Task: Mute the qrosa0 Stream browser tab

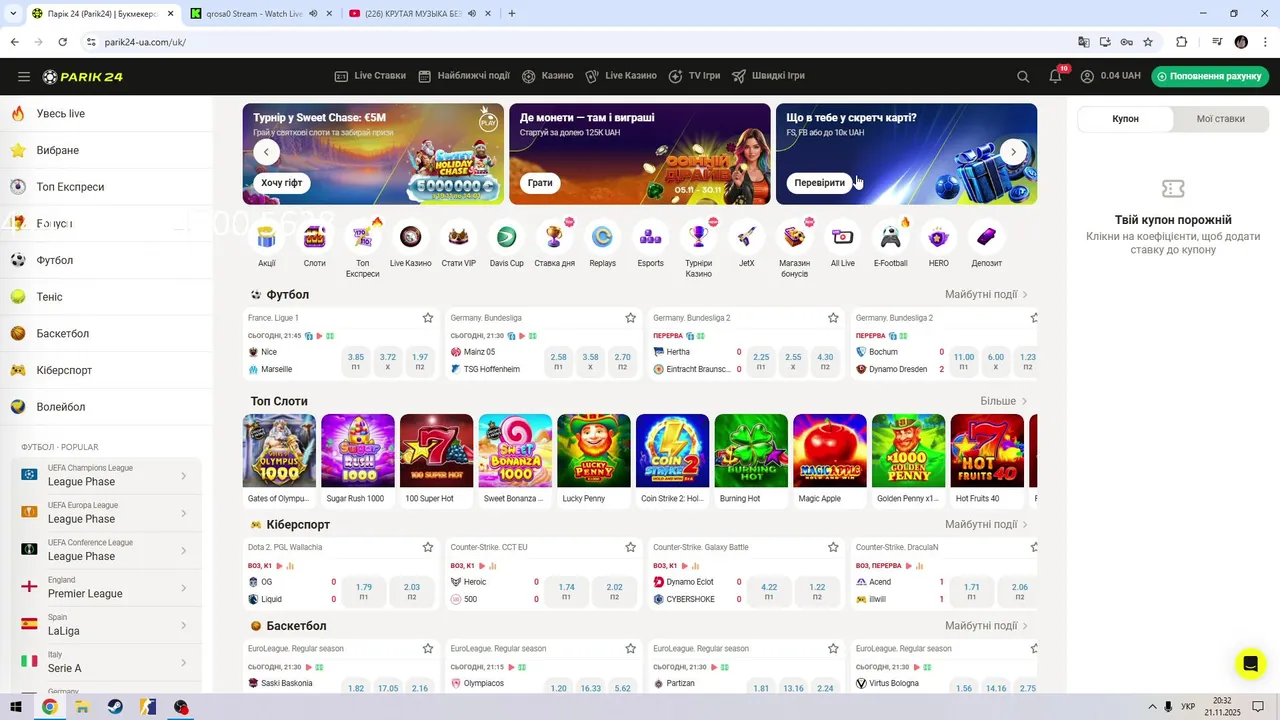Action: point(313,14)
